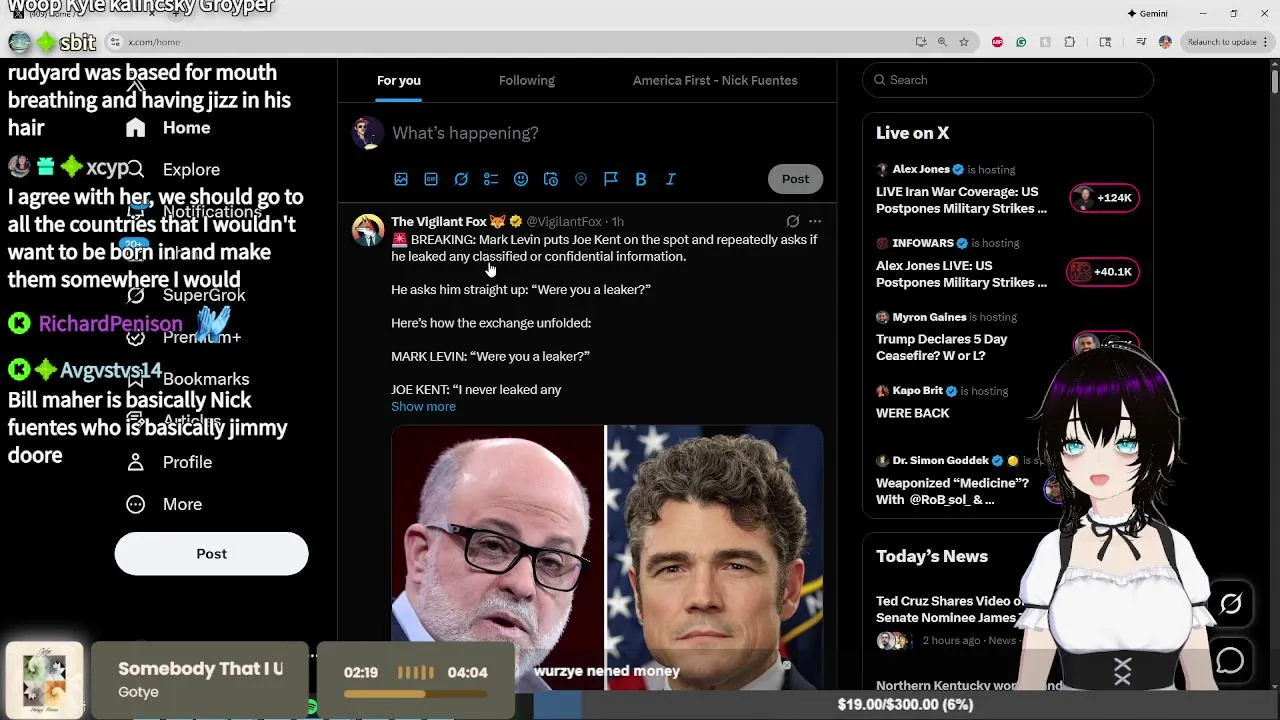
Task: Click the Gemini button in Chrome
Action: (x=1147, y=14)
